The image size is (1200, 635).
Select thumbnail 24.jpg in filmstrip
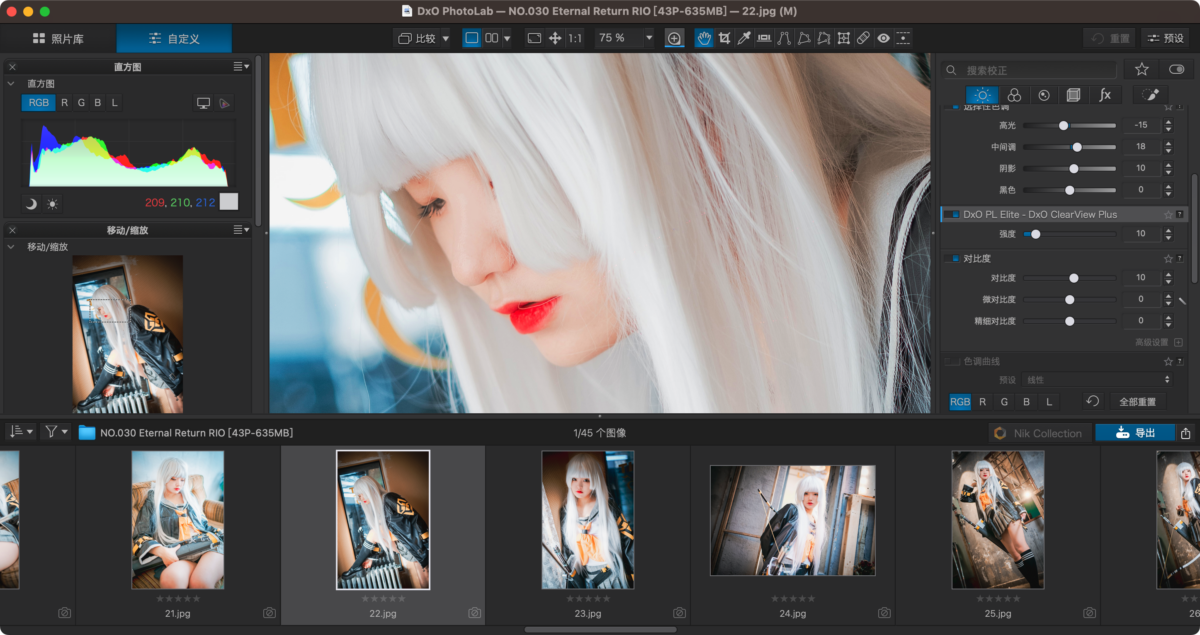(793, 520)
